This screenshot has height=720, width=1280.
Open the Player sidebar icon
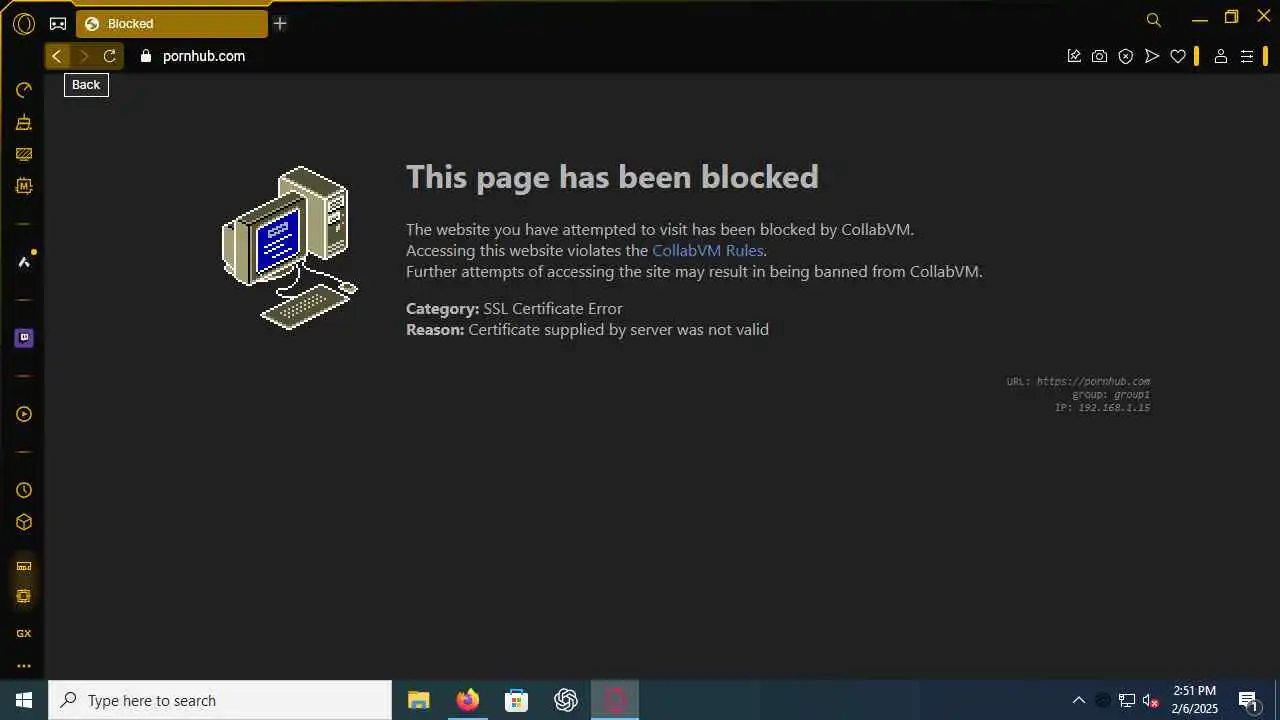24,414
